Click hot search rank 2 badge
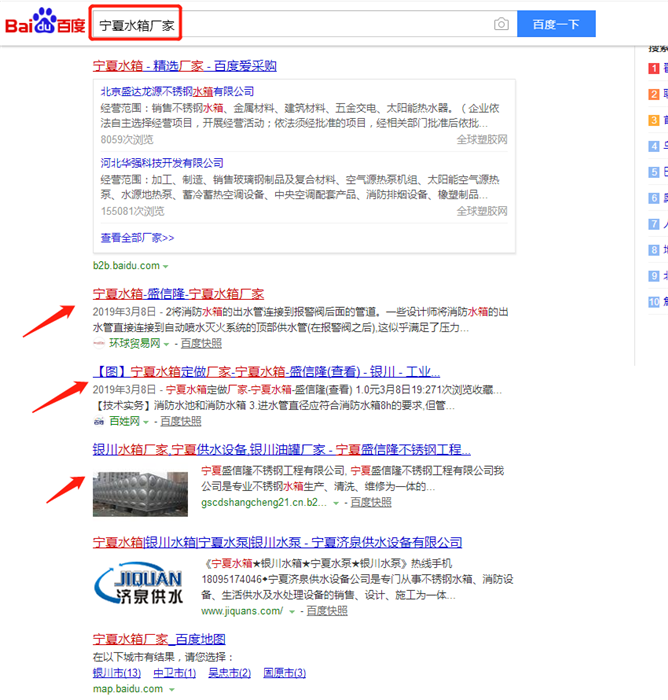The height and width of the screenshot is (700, 668). [x=654, y=94]
